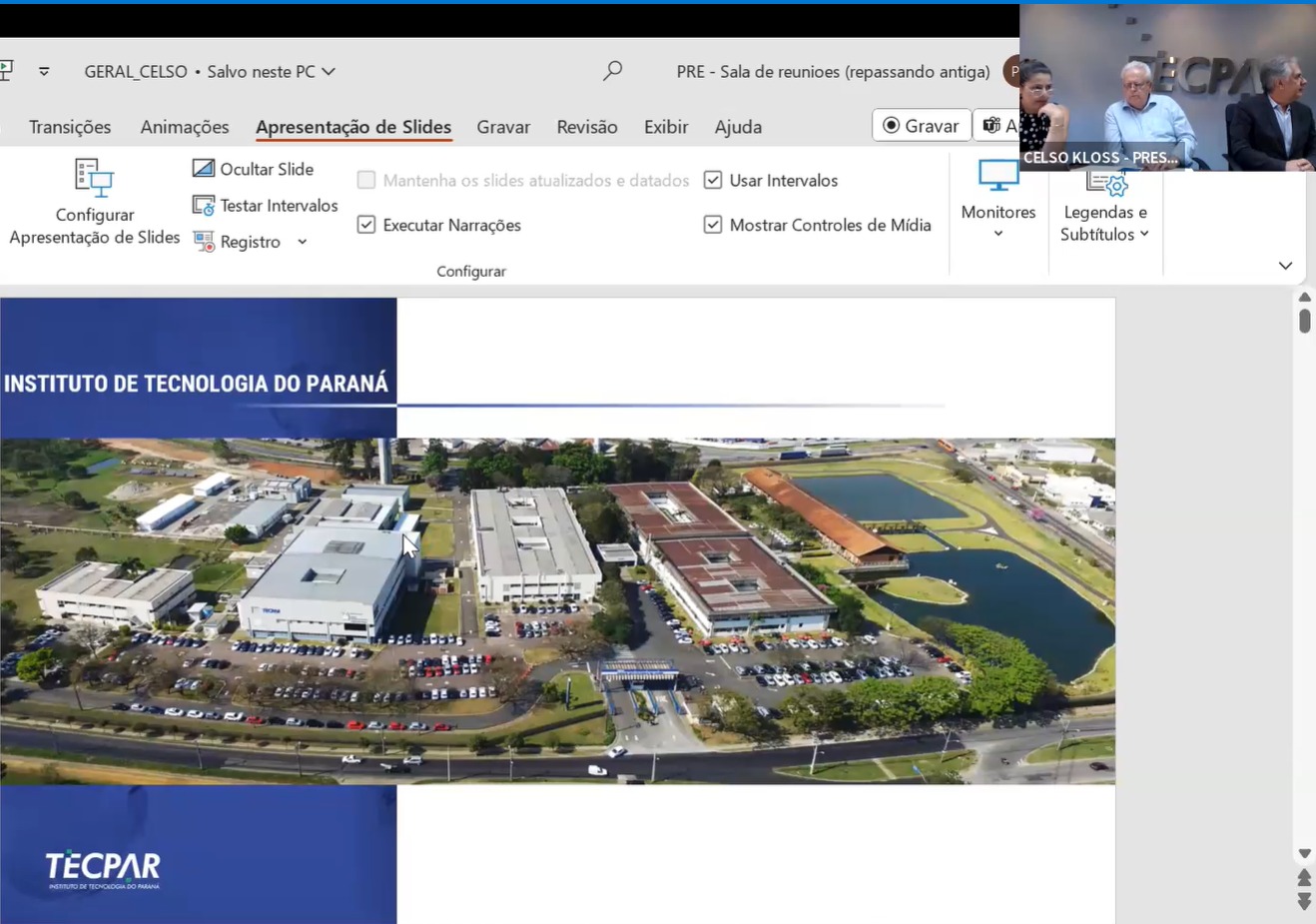Open the GERAL_CELSO save-location dropdown

[x=329, y=72]
